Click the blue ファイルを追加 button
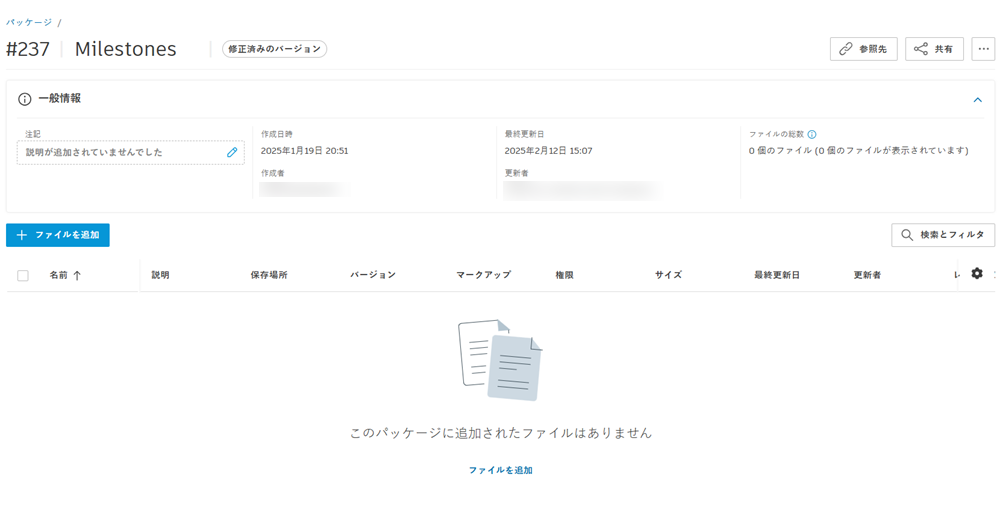Image resolution: width=1000 pixels, height=513 pixels. coord(58,235)
